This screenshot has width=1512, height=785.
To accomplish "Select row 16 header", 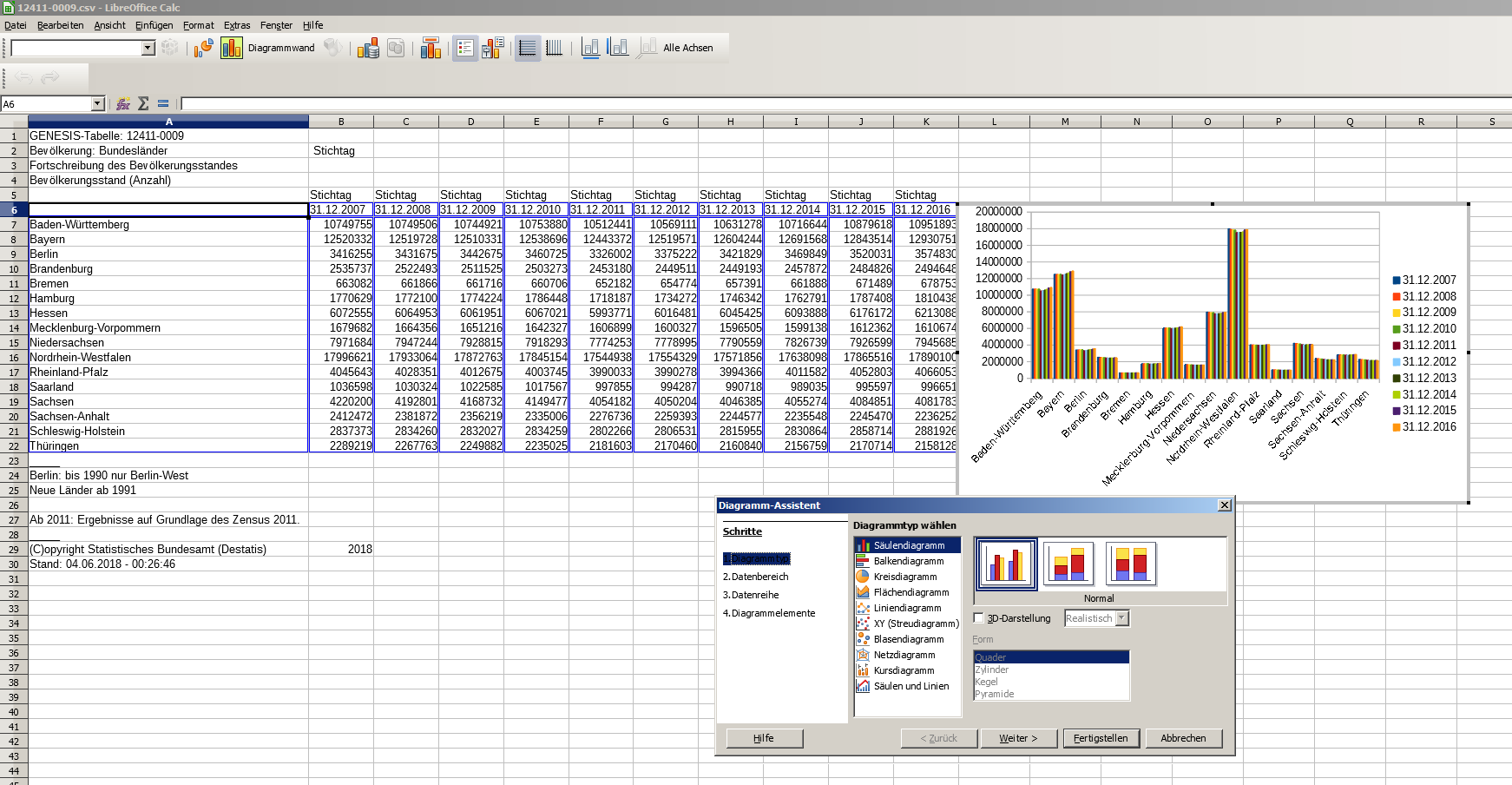I will tap(14, 358).
